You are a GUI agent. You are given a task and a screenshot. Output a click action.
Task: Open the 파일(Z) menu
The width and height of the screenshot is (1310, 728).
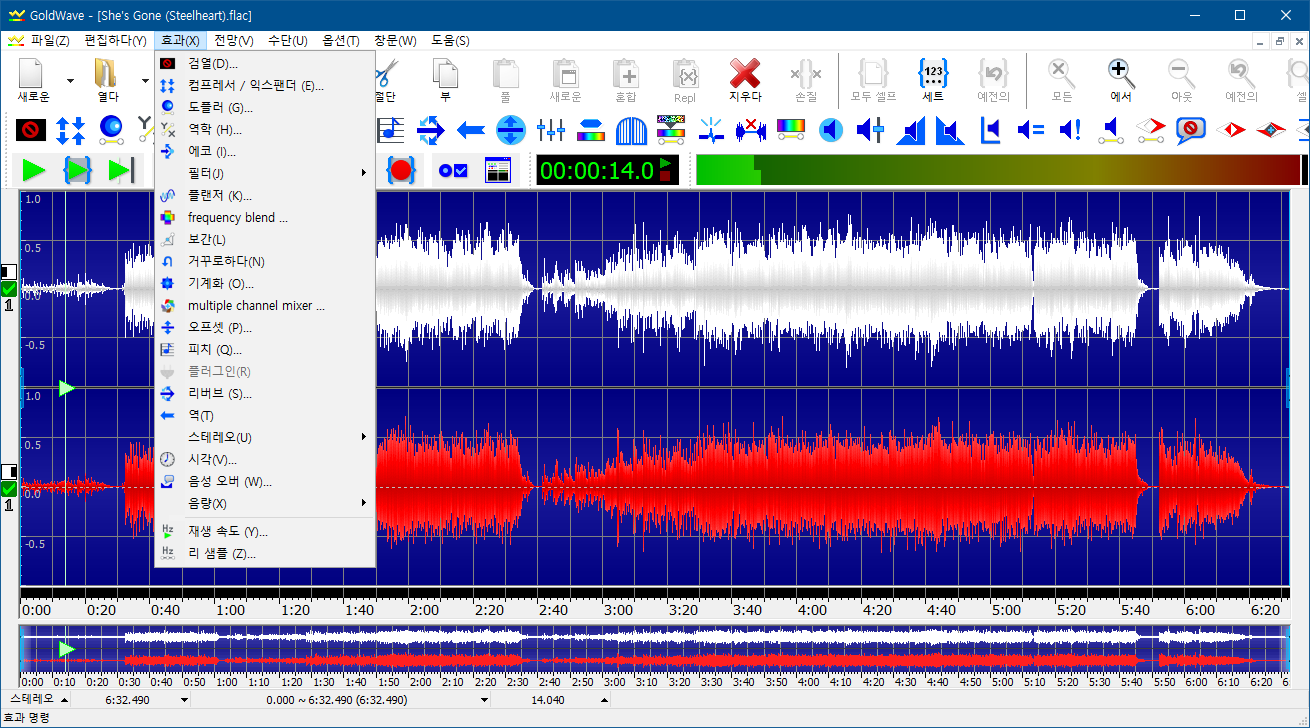tap(49, 40)
